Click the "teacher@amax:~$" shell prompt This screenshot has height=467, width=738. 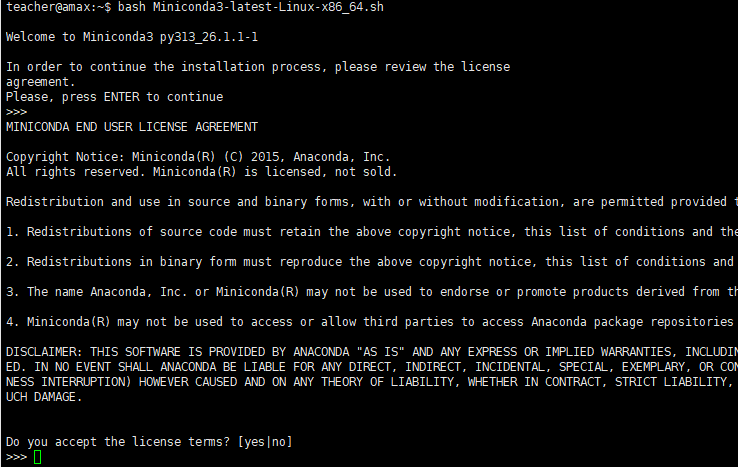pyautogui.click(x=58, y=8)
